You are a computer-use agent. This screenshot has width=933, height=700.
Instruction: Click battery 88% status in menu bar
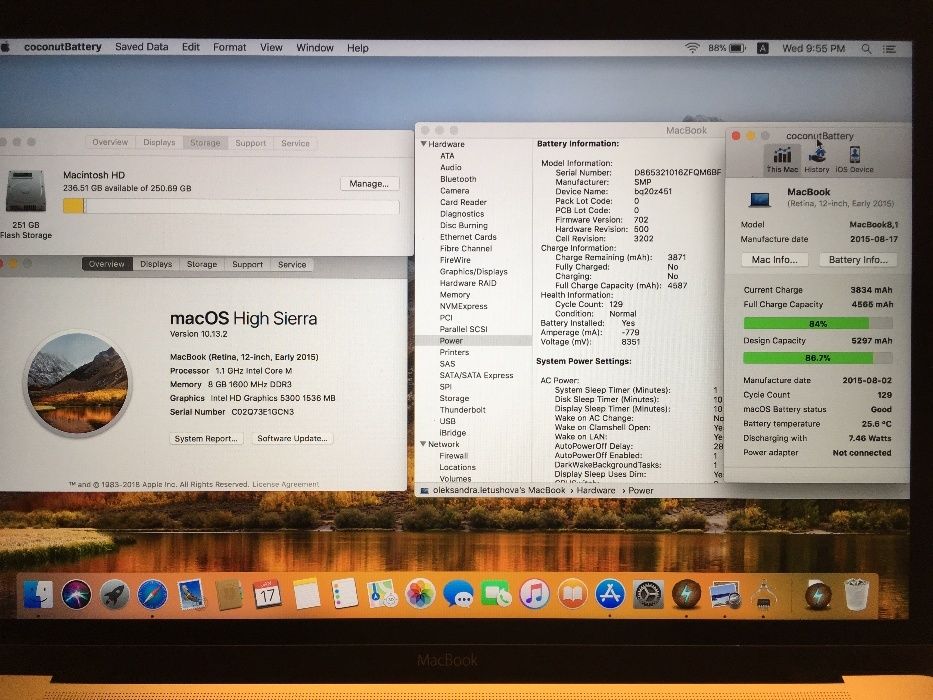[727, 48]
